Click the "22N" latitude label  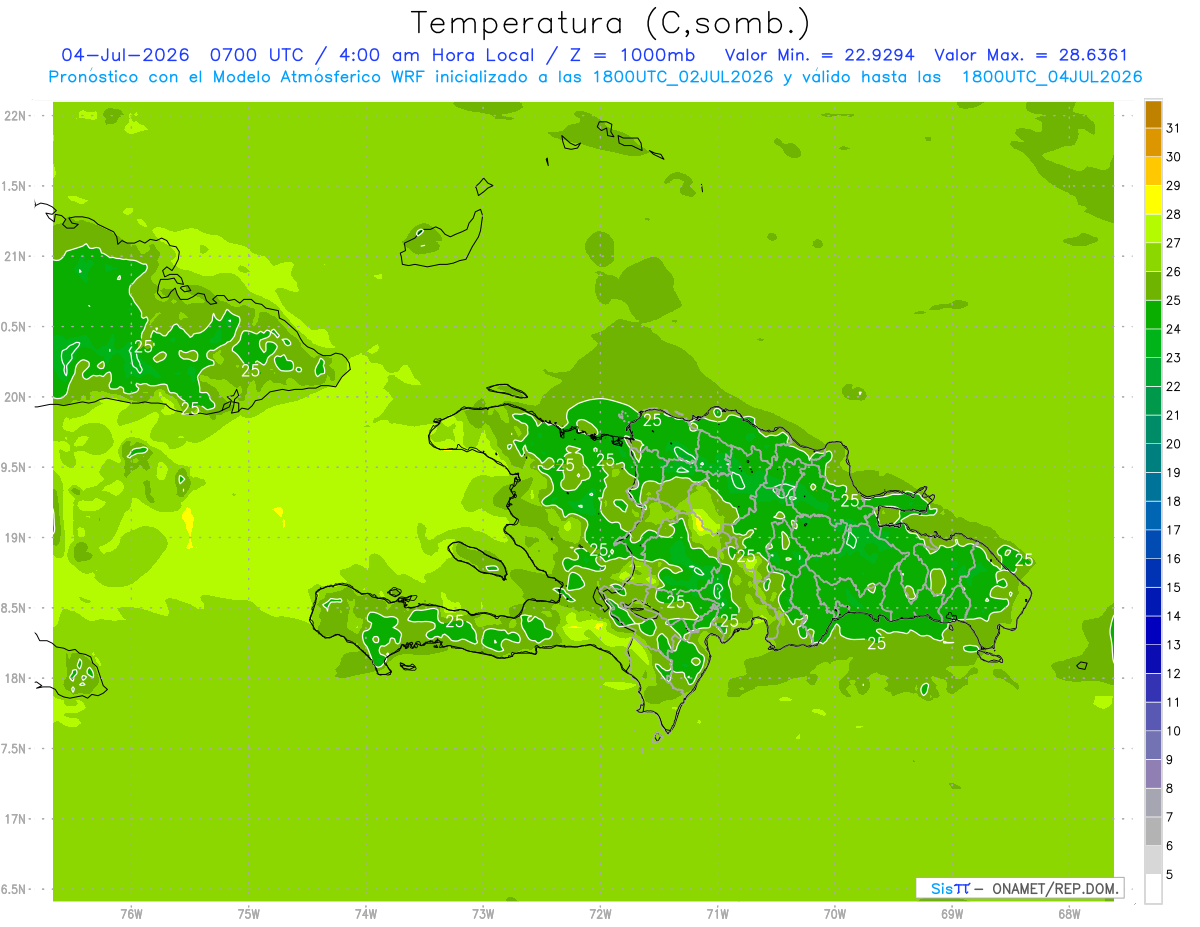tap(14, 116)
